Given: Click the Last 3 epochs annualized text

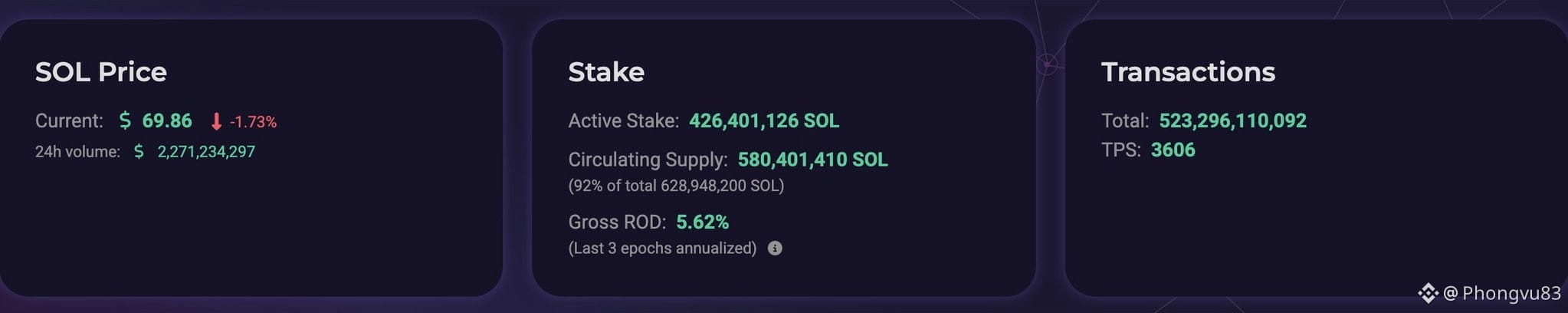Looking at the screenshot, I should pyautogui.click(x=662, y=248).
